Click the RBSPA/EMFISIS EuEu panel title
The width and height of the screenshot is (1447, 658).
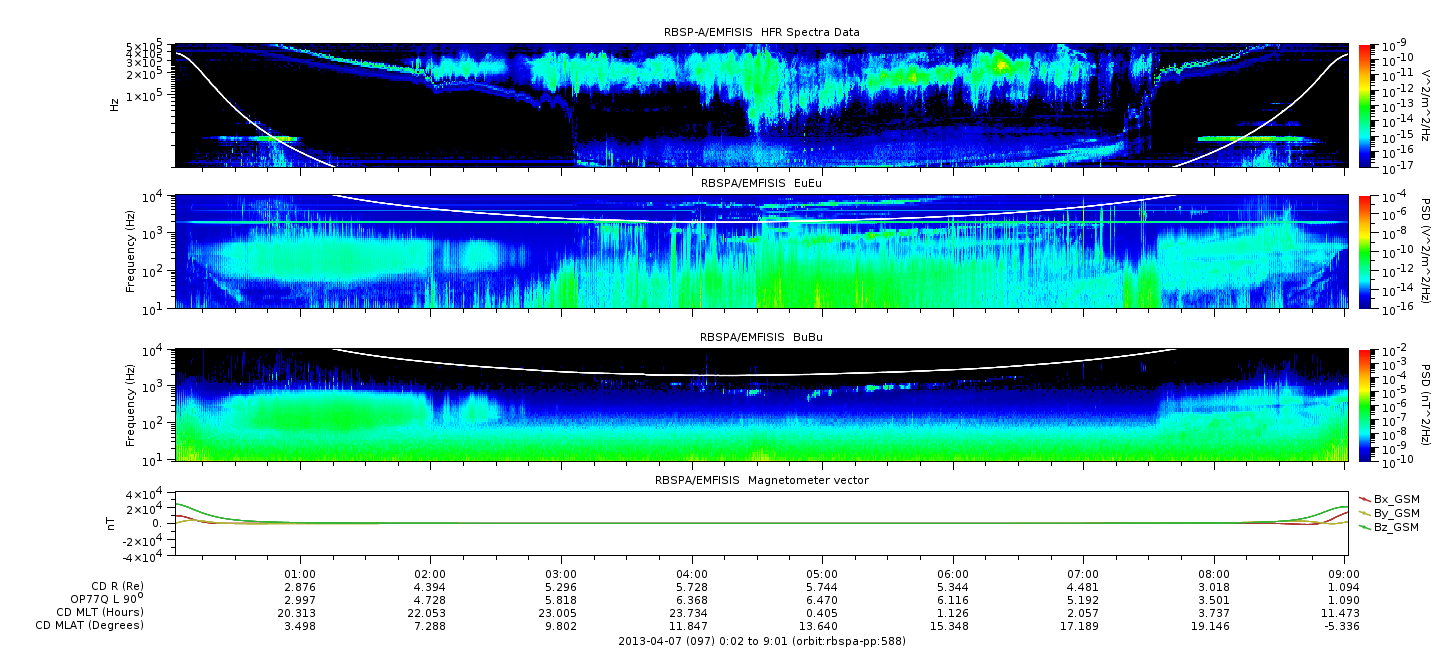coord(761,184)
